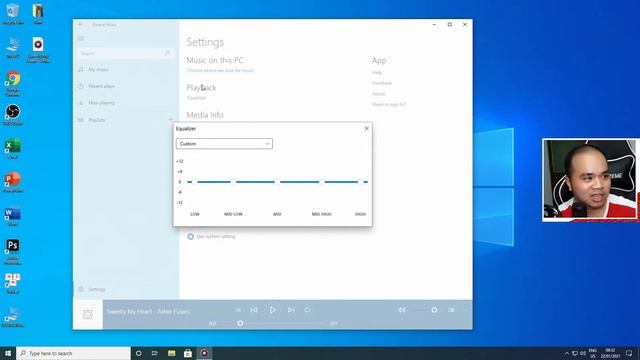
Task: Click the MID equalizer slider handle
Action: pos(277,182)
